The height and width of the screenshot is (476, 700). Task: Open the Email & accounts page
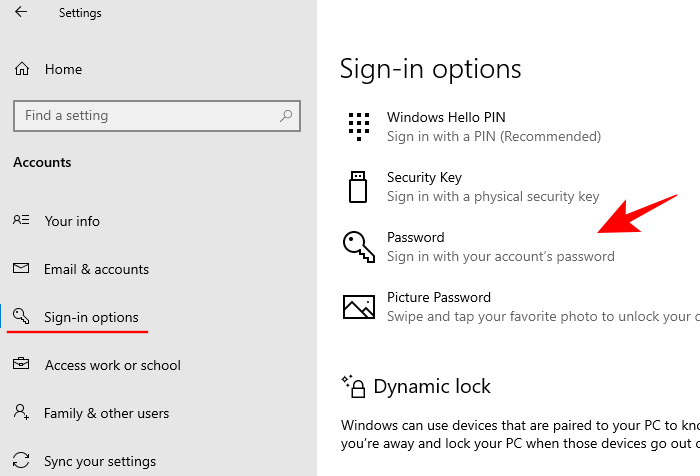(96, 269)
